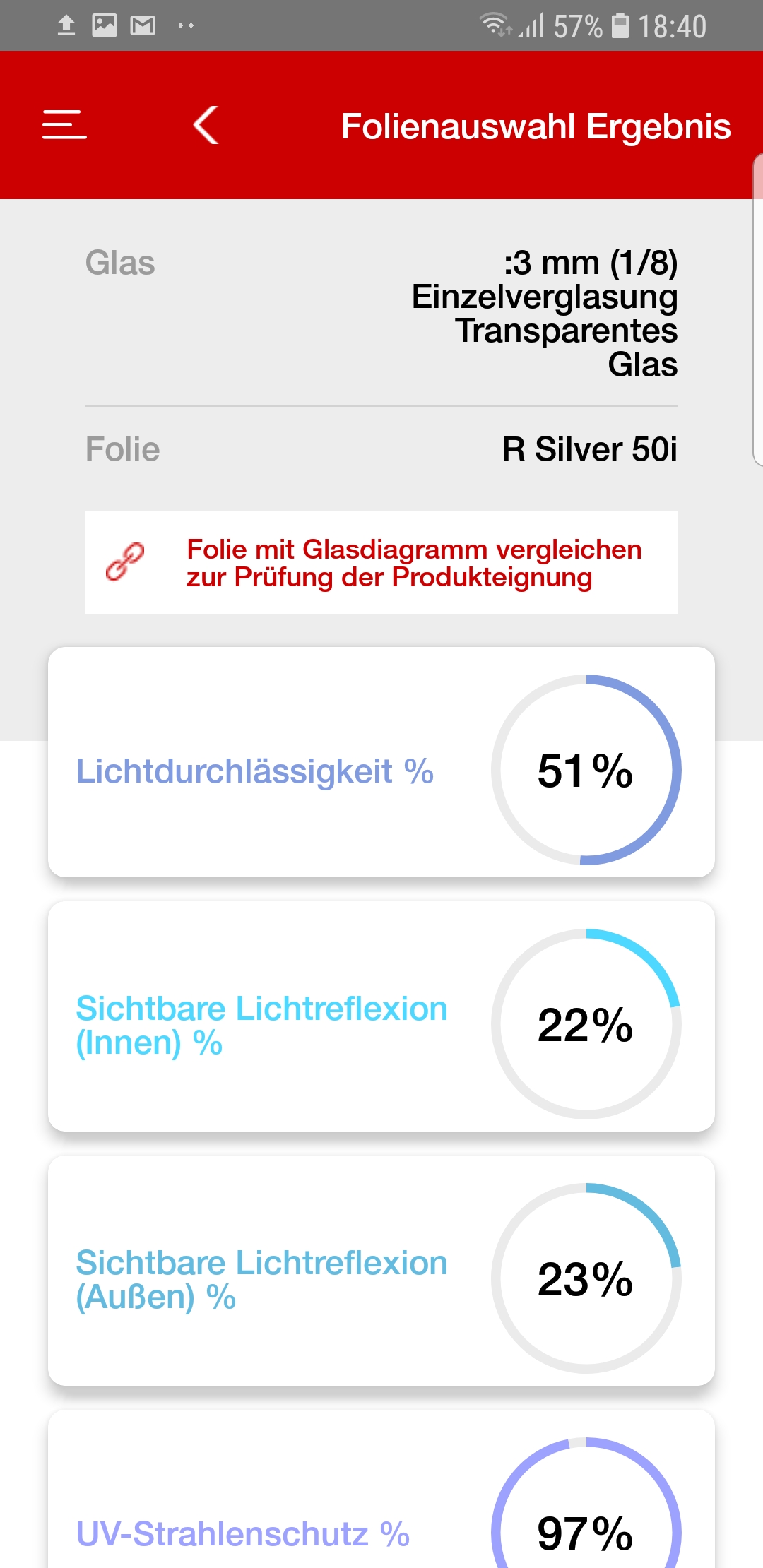Tap the Folienauswahl Ergebnis title

click(x=536, y=126)
